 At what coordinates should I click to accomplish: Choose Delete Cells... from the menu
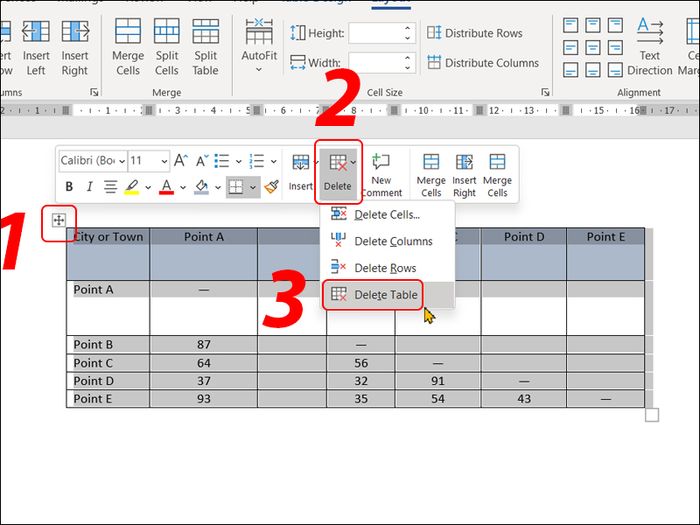click(x=388, y=215)
